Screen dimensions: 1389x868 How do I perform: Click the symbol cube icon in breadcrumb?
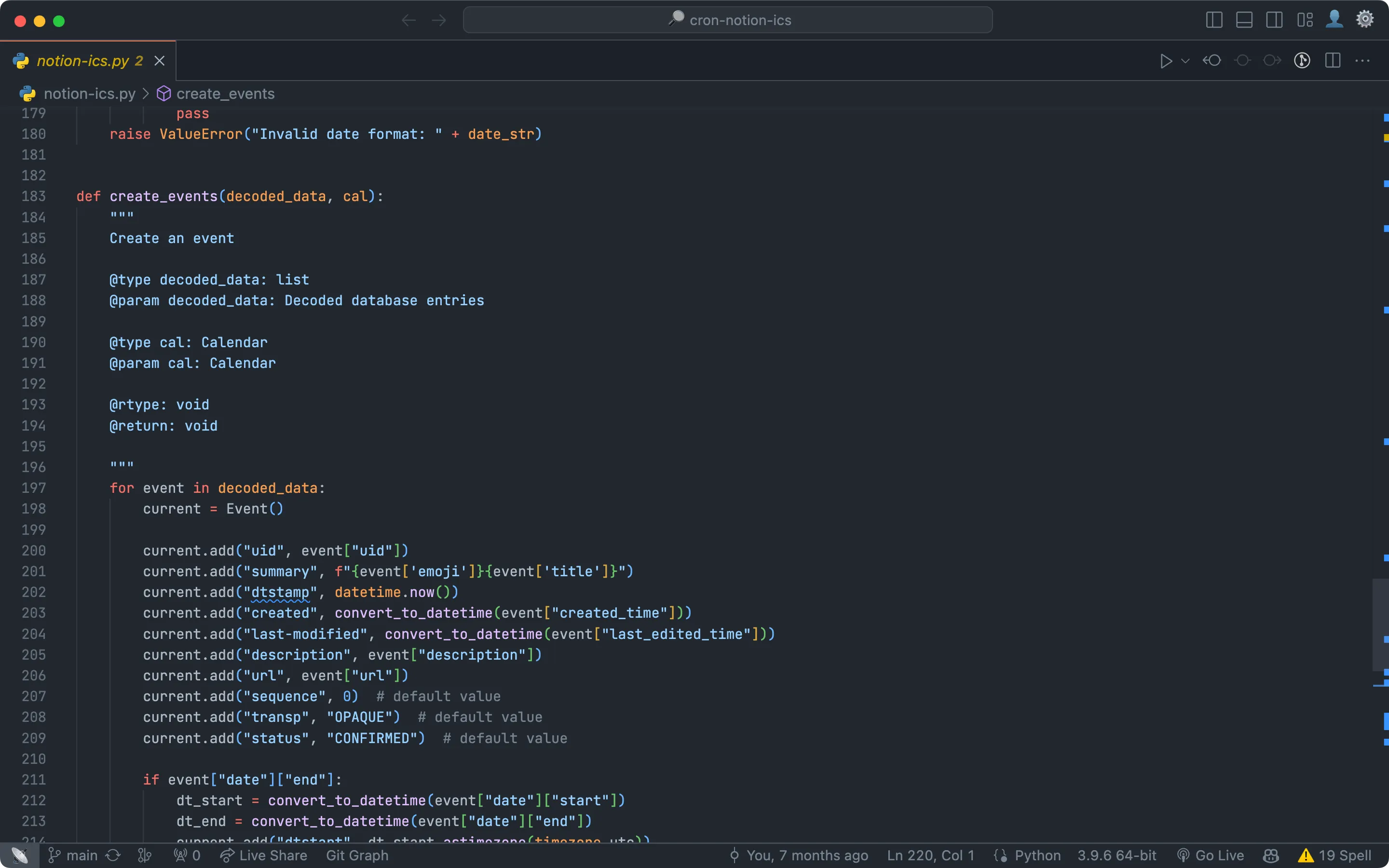pos(163,94)
